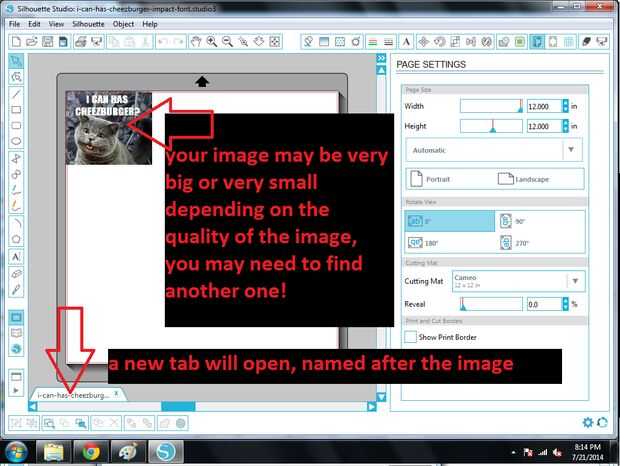Screen dimensions: 620x466
Task: Open the Edit menu
Action: point(34,24)
